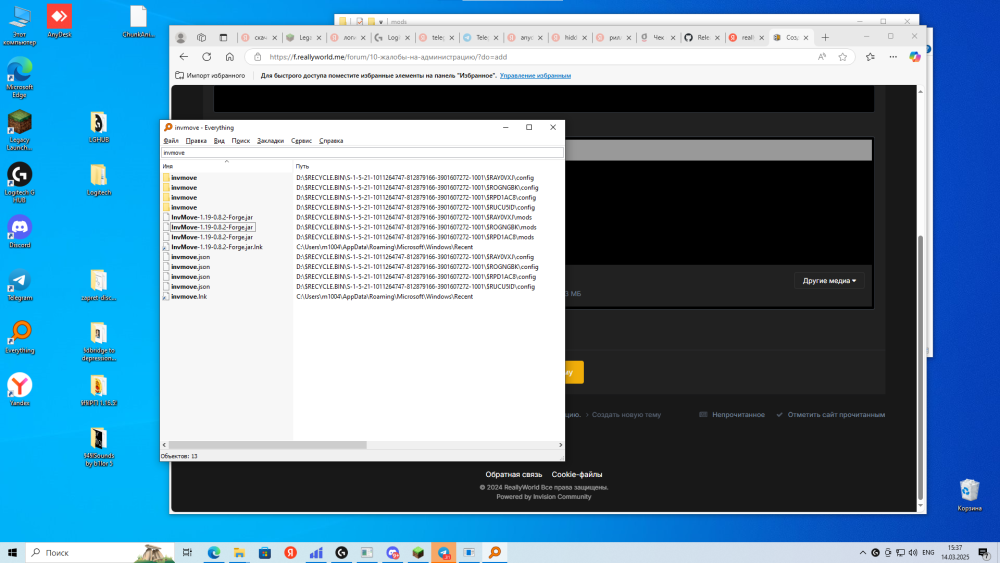This screenshot has height=563, width=1000.
Task: Open the Управление избранным link
Action: (535, 75)
